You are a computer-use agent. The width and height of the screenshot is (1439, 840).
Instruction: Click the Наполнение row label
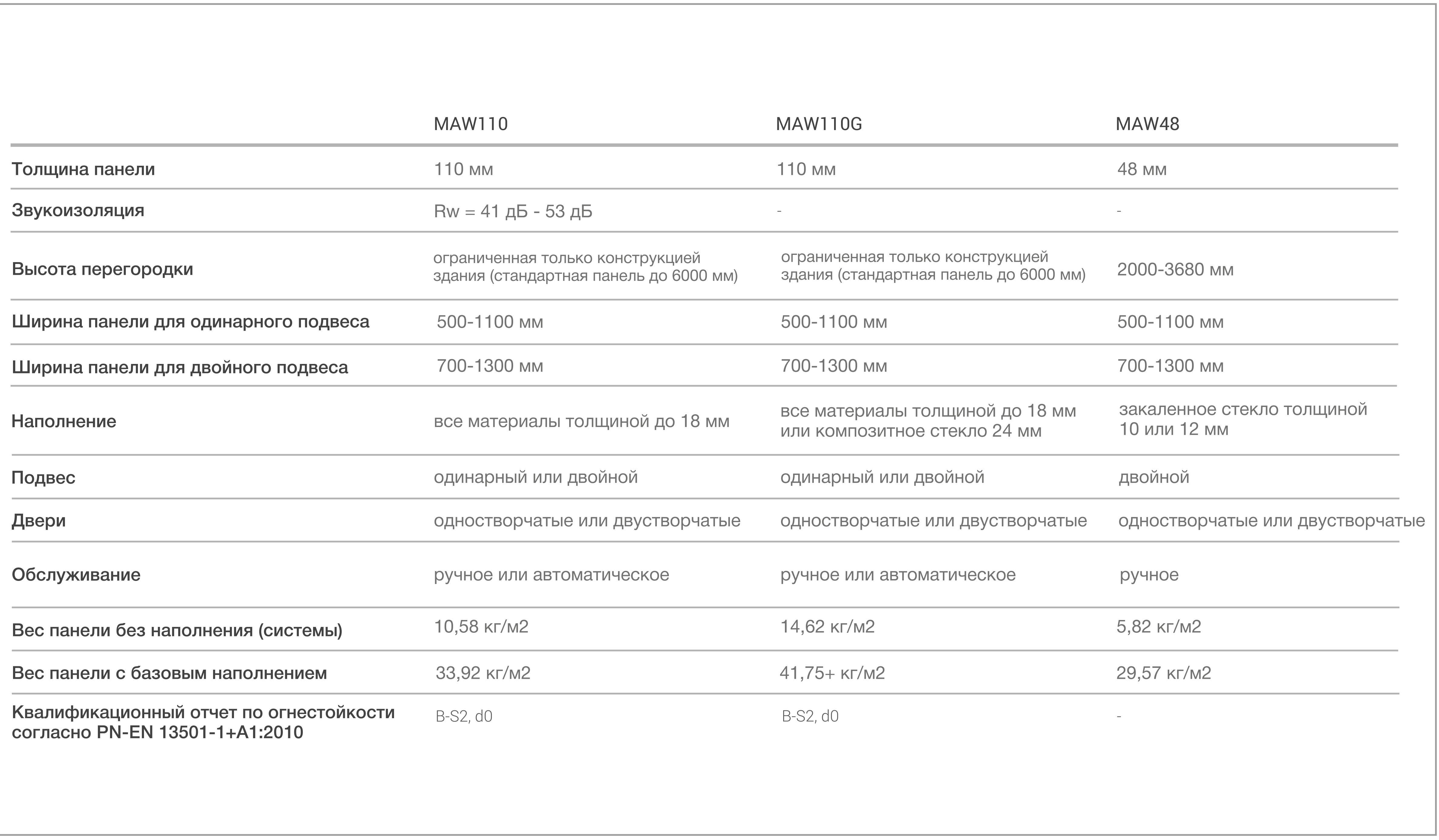pyautogui.click(x=64, y=422)
